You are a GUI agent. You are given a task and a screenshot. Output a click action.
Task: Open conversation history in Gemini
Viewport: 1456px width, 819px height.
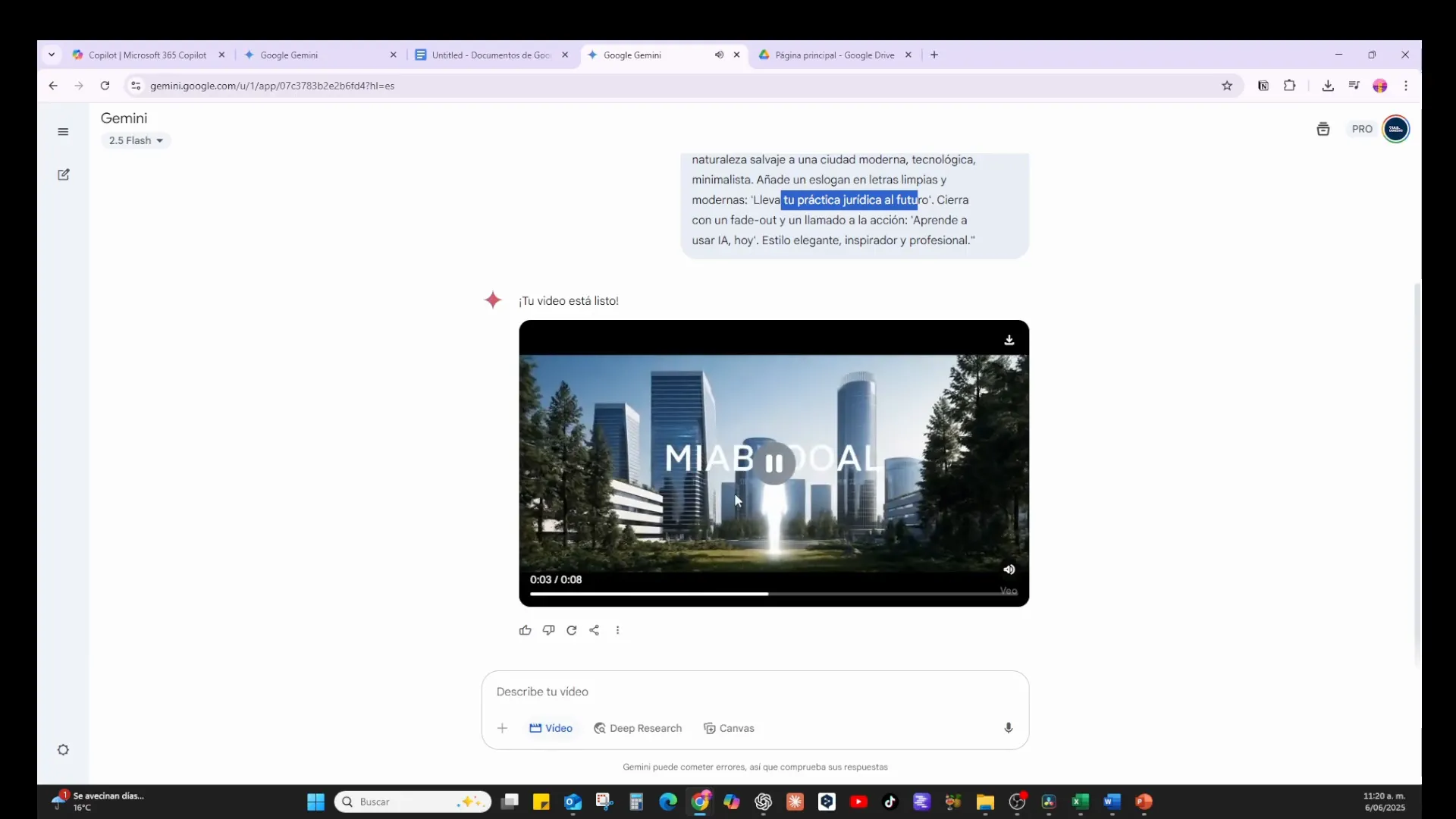click(x=1323, y=129)
